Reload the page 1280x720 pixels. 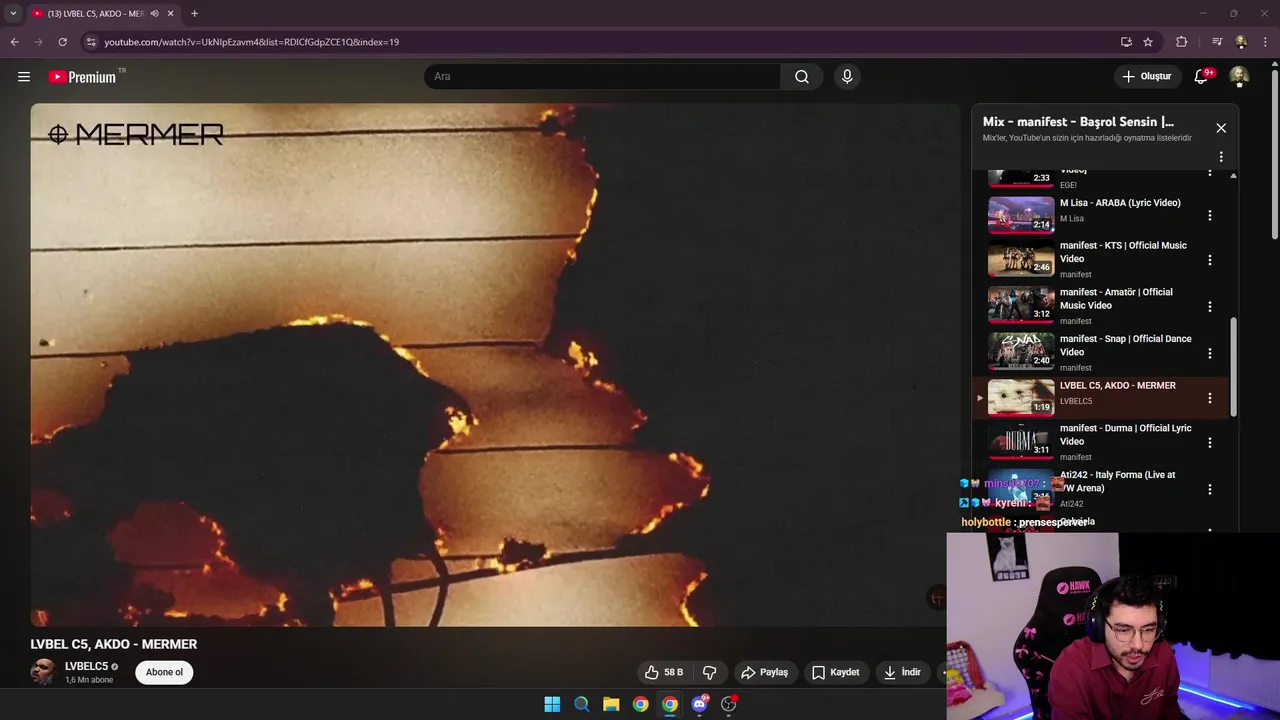click(x=62, y=42)
